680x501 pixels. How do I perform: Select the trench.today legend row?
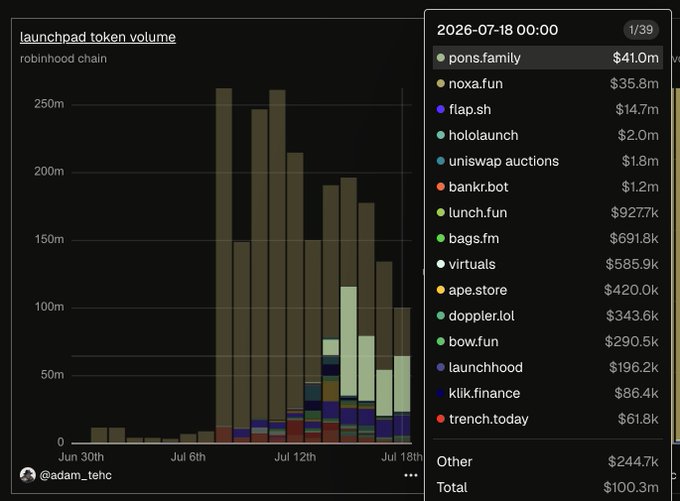tap(548, 419)
